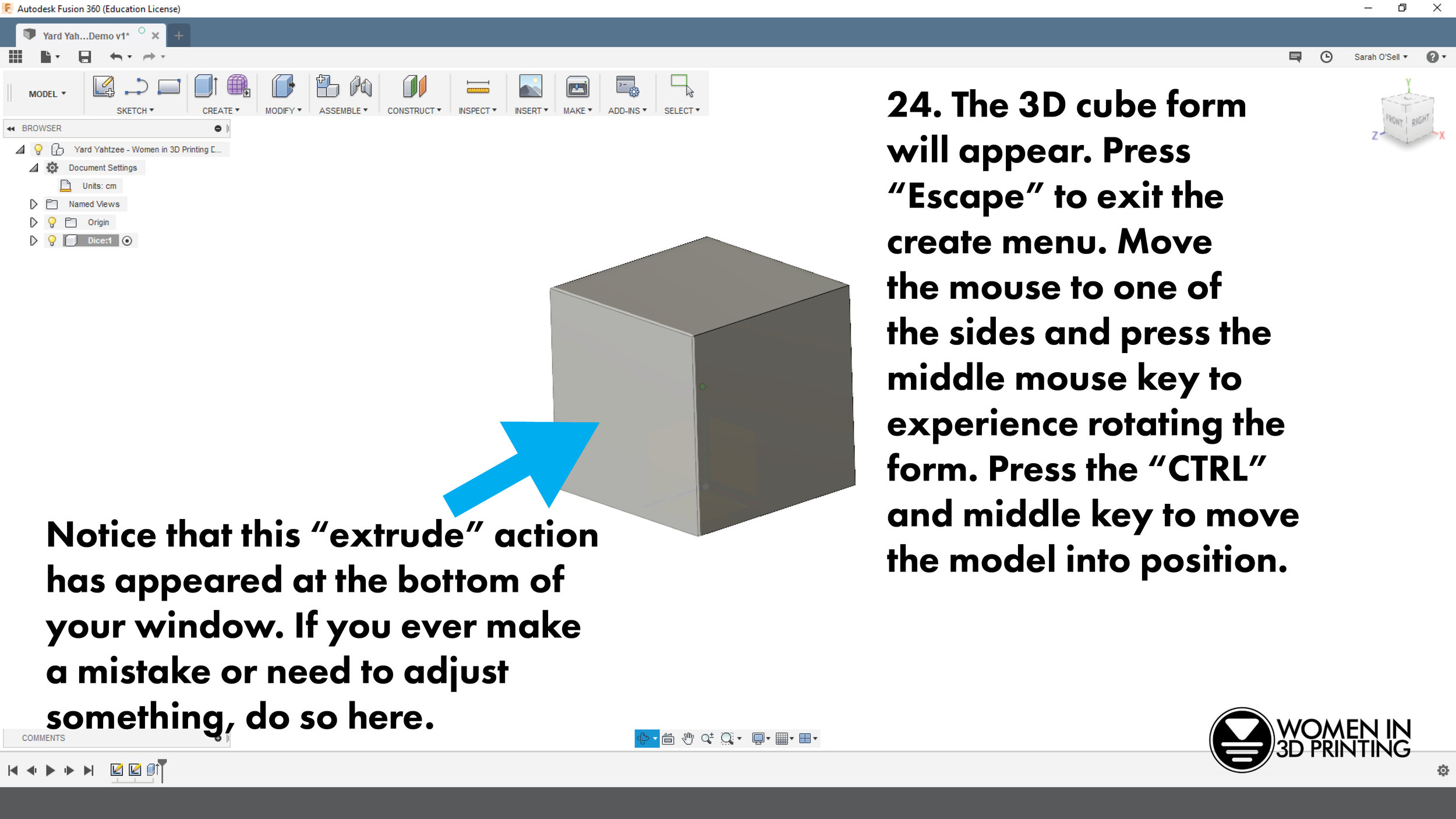Open the INSERT menu
The width and height of the screenshot is (1456, 819).
click(531, 111)
